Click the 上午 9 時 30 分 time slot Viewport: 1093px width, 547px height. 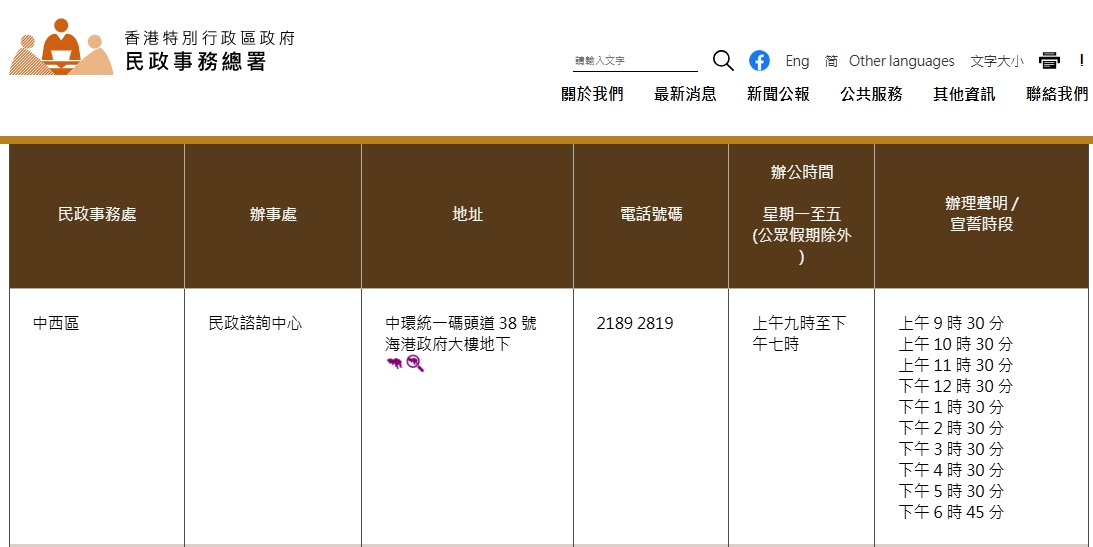point(951,323)
